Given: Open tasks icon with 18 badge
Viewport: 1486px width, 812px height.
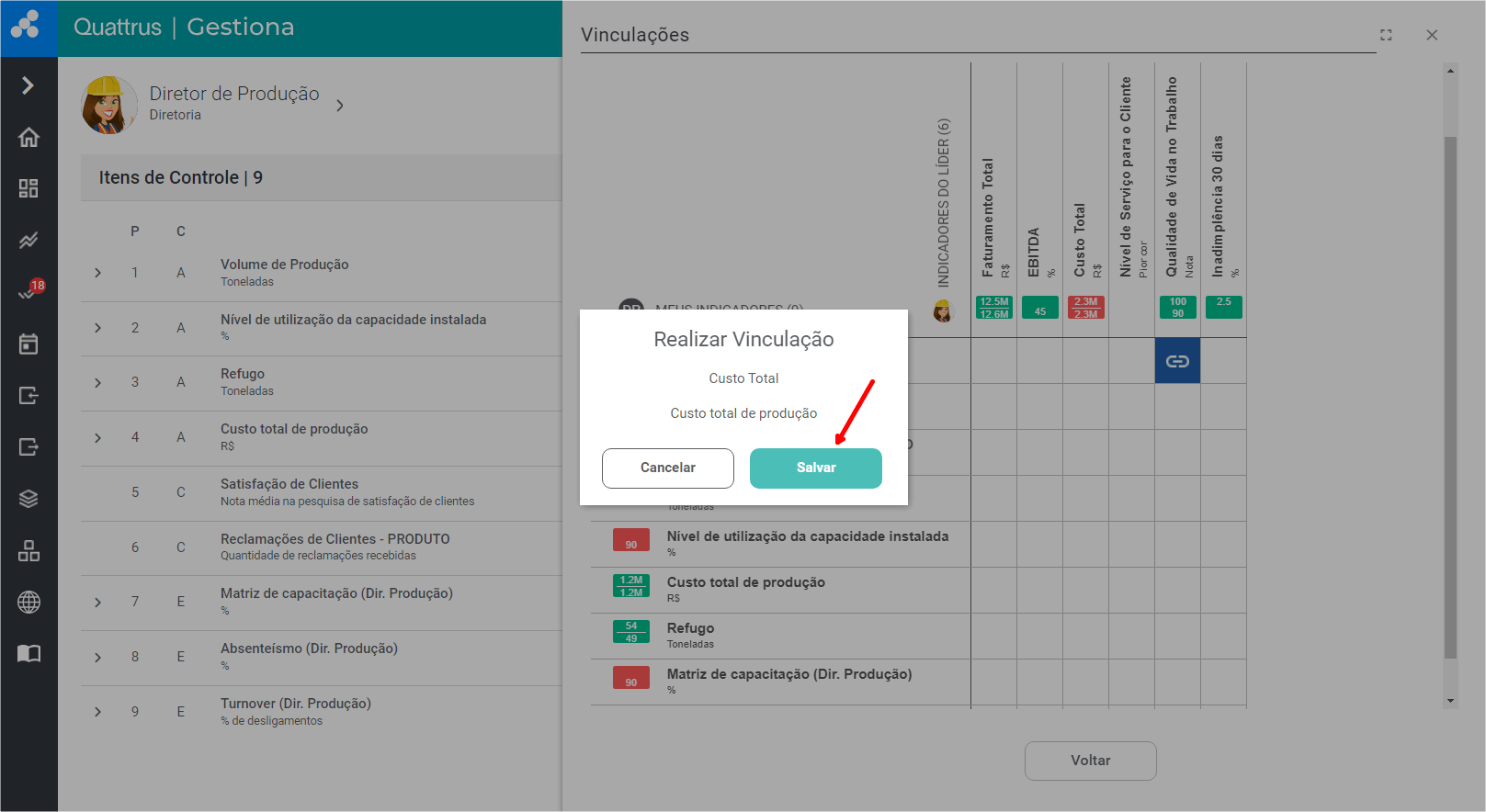Looking at the screenshot, I should pyautogui.click(x=28, y=292).
